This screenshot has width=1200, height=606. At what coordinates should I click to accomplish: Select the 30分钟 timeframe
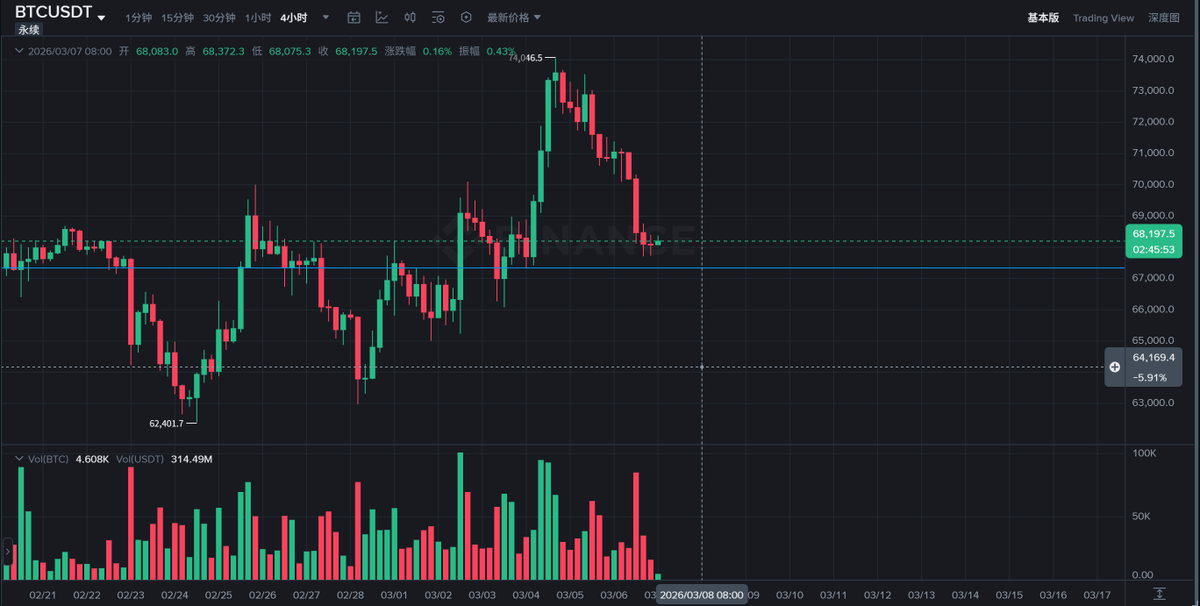point(219,18)
